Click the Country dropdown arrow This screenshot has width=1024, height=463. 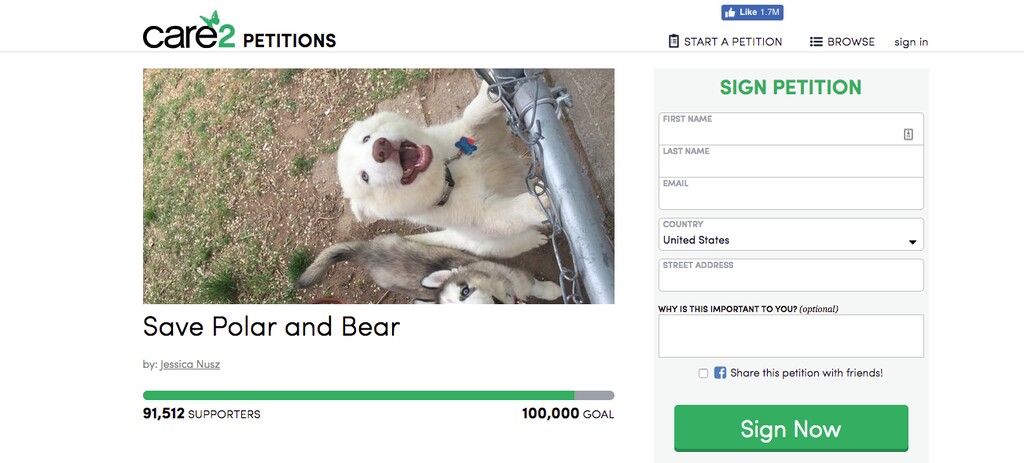[x=912, y=242]
